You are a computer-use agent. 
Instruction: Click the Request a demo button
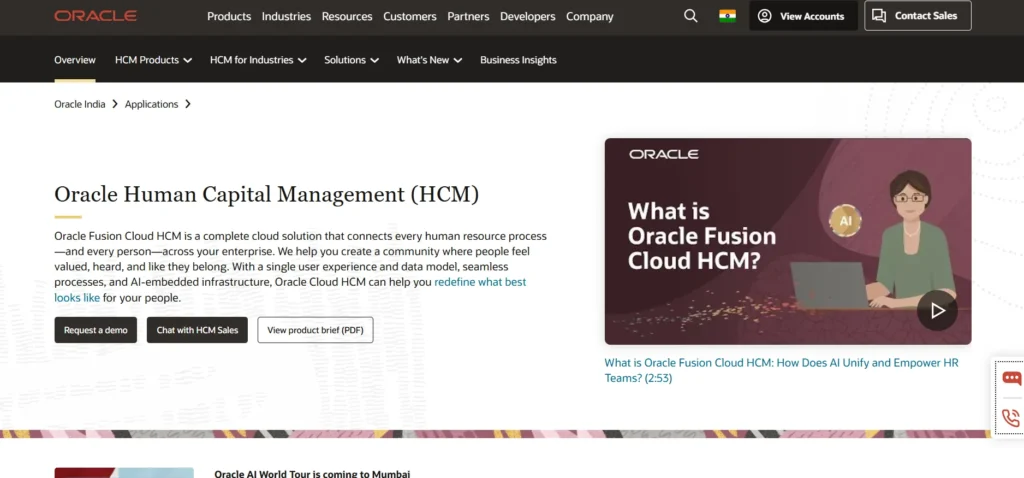95,330
